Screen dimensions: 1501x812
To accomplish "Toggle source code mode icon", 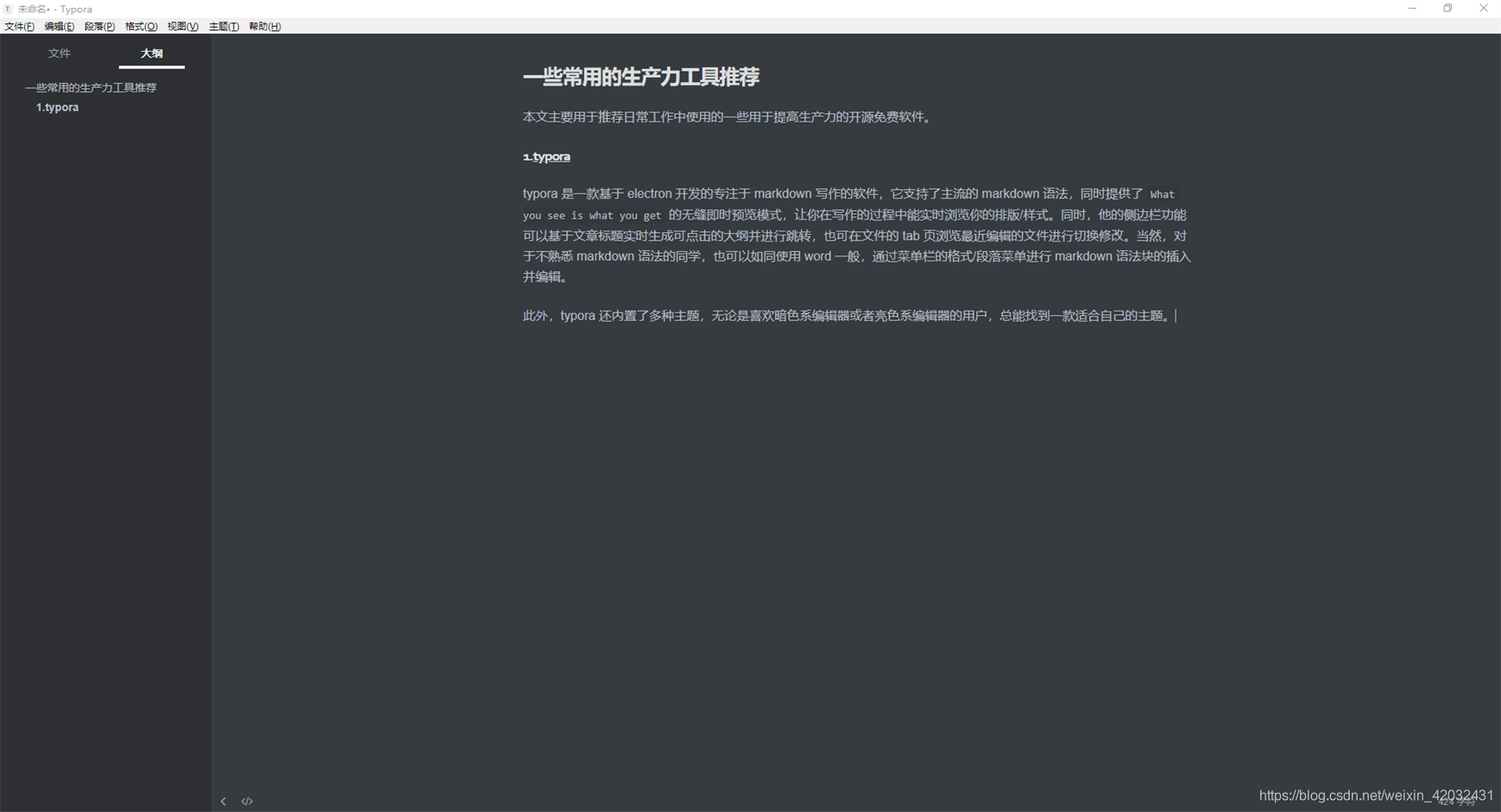I will [247, 802].
